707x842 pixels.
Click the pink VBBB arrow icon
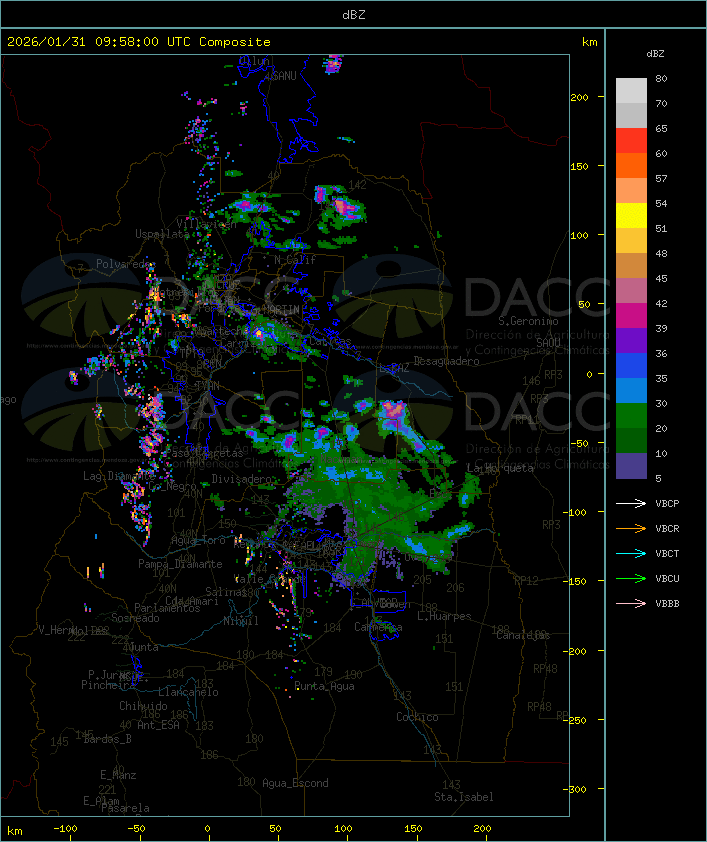click(x=631, y=603)
